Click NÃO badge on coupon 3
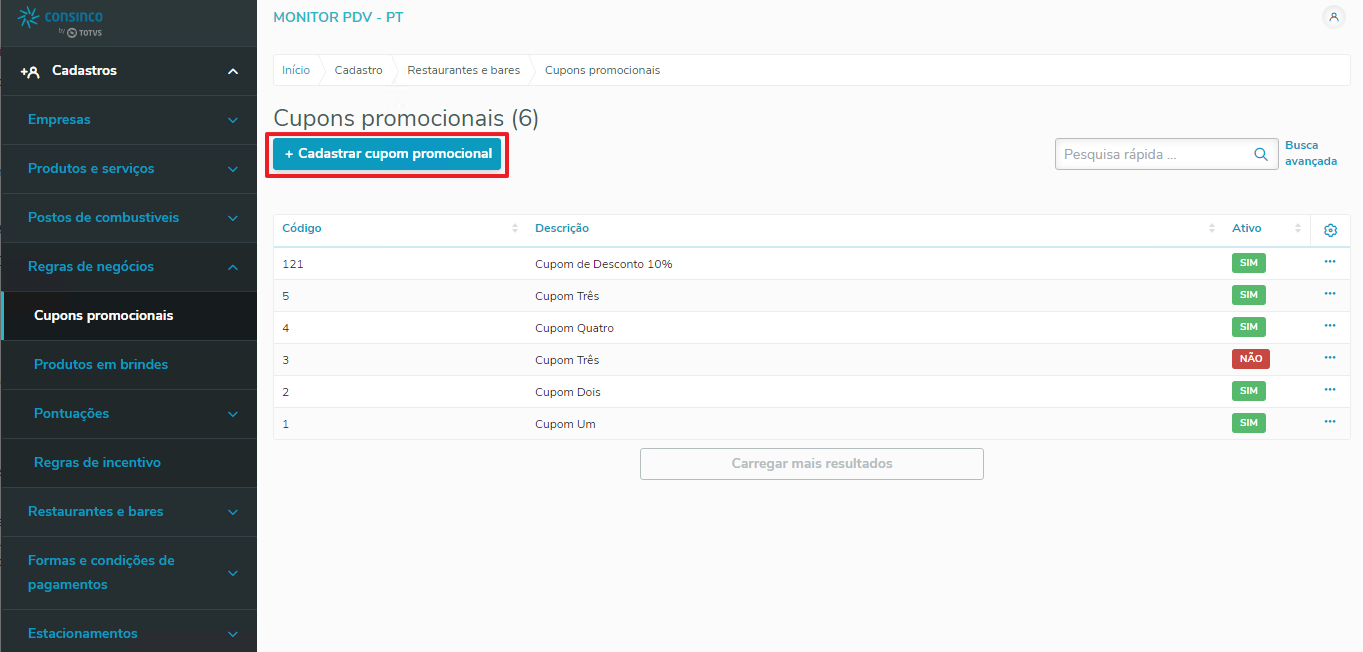Image resolution: width=1363 pixels, height=652 pixels. point(1251,359)
